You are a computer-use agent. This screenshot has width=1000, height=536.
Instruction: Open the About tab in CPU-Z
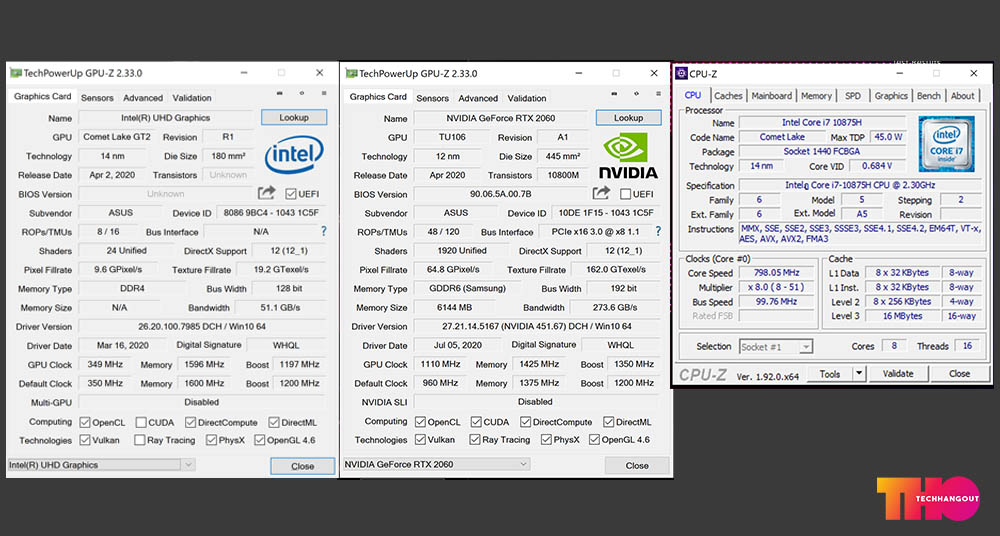point(962,96)
